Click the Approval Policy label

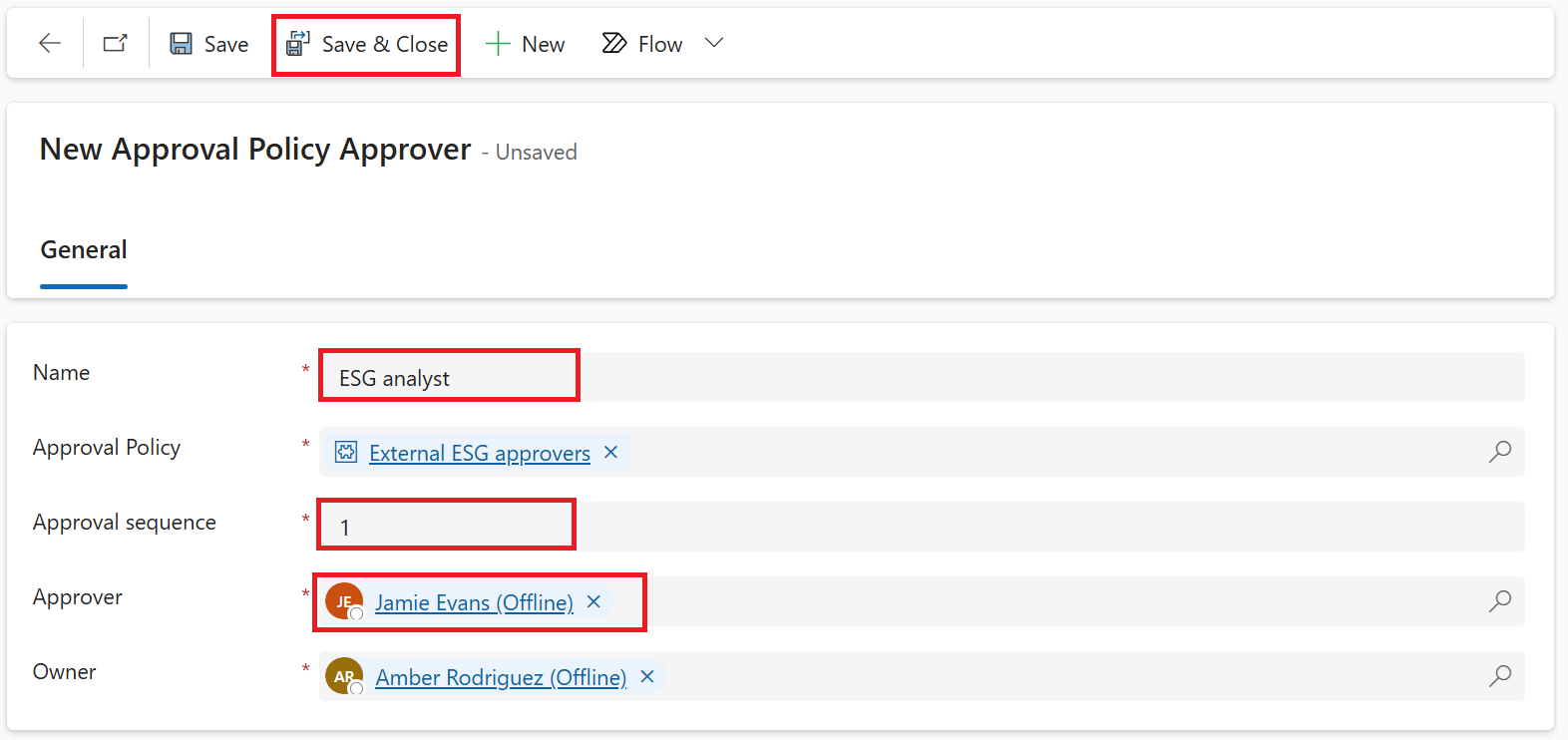(x=107, y=447)
